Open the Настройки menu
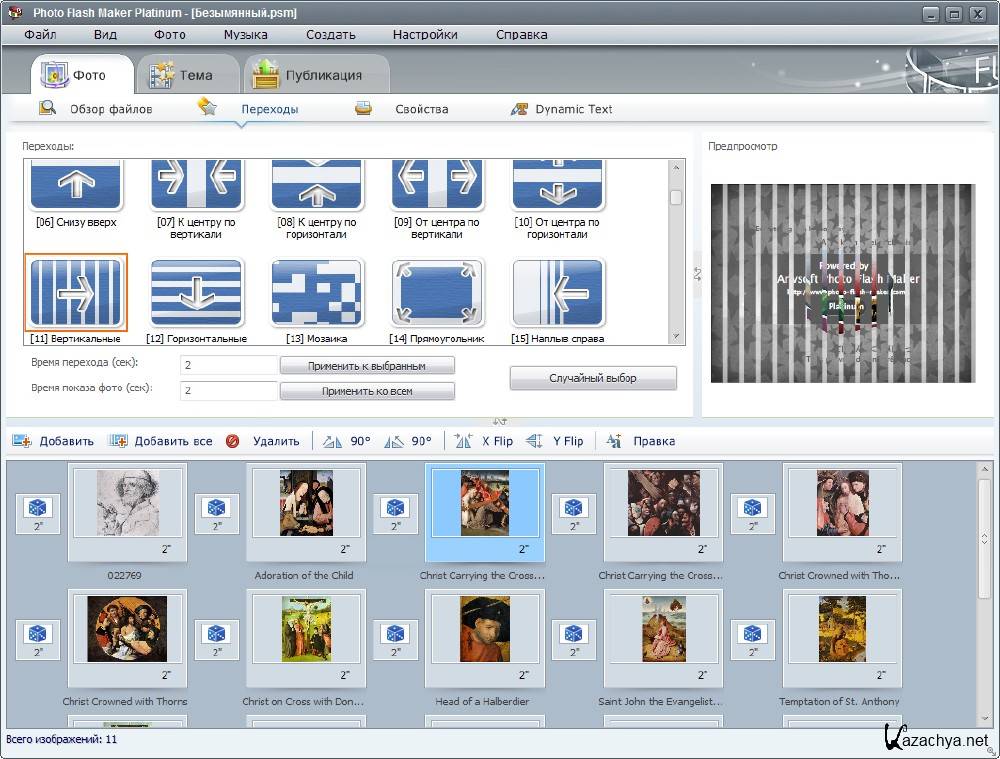This screenshot has width=1000, height=759. click(x=425, y=34)
